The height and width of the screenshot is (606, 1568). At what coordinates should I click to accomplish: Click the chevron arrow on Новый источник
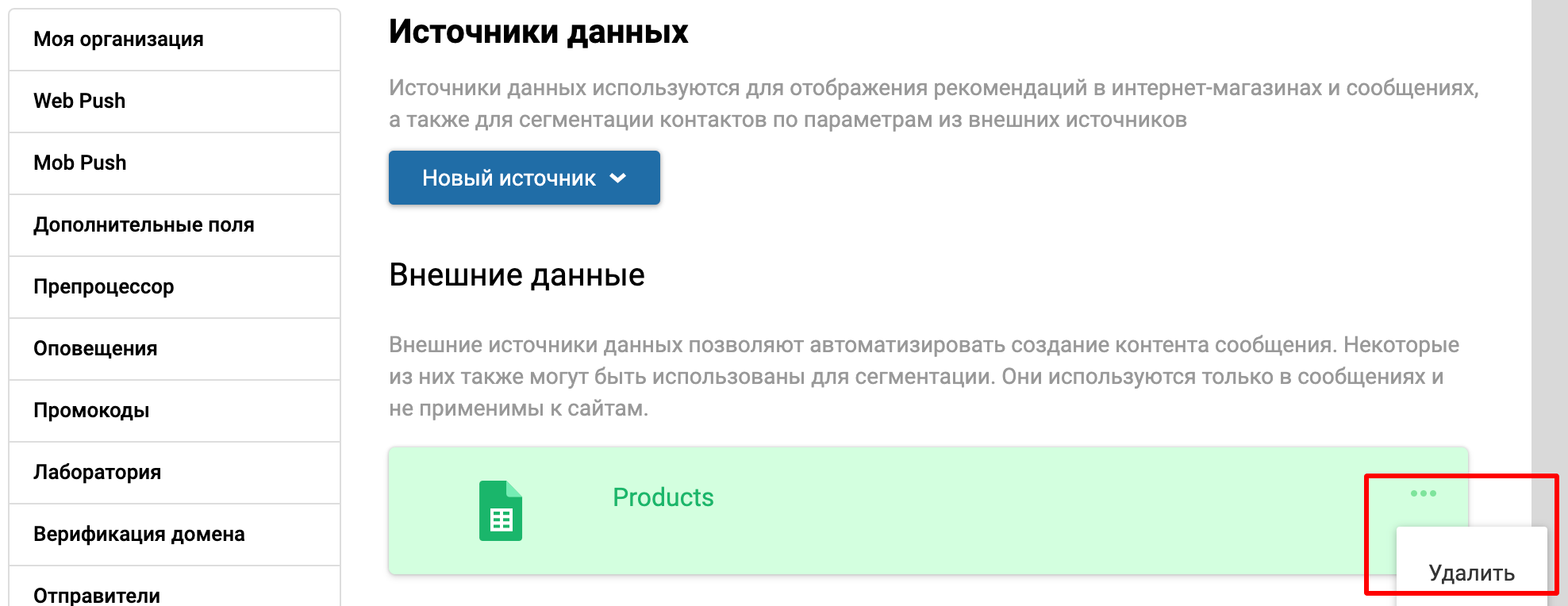(x=618, y=178)
